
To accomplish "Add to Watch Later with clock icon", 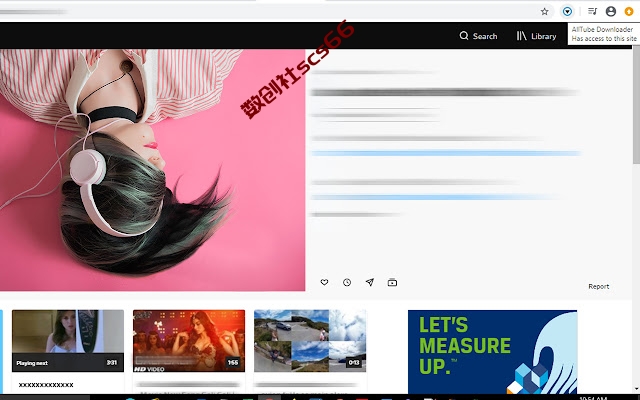I will (347, 282).
